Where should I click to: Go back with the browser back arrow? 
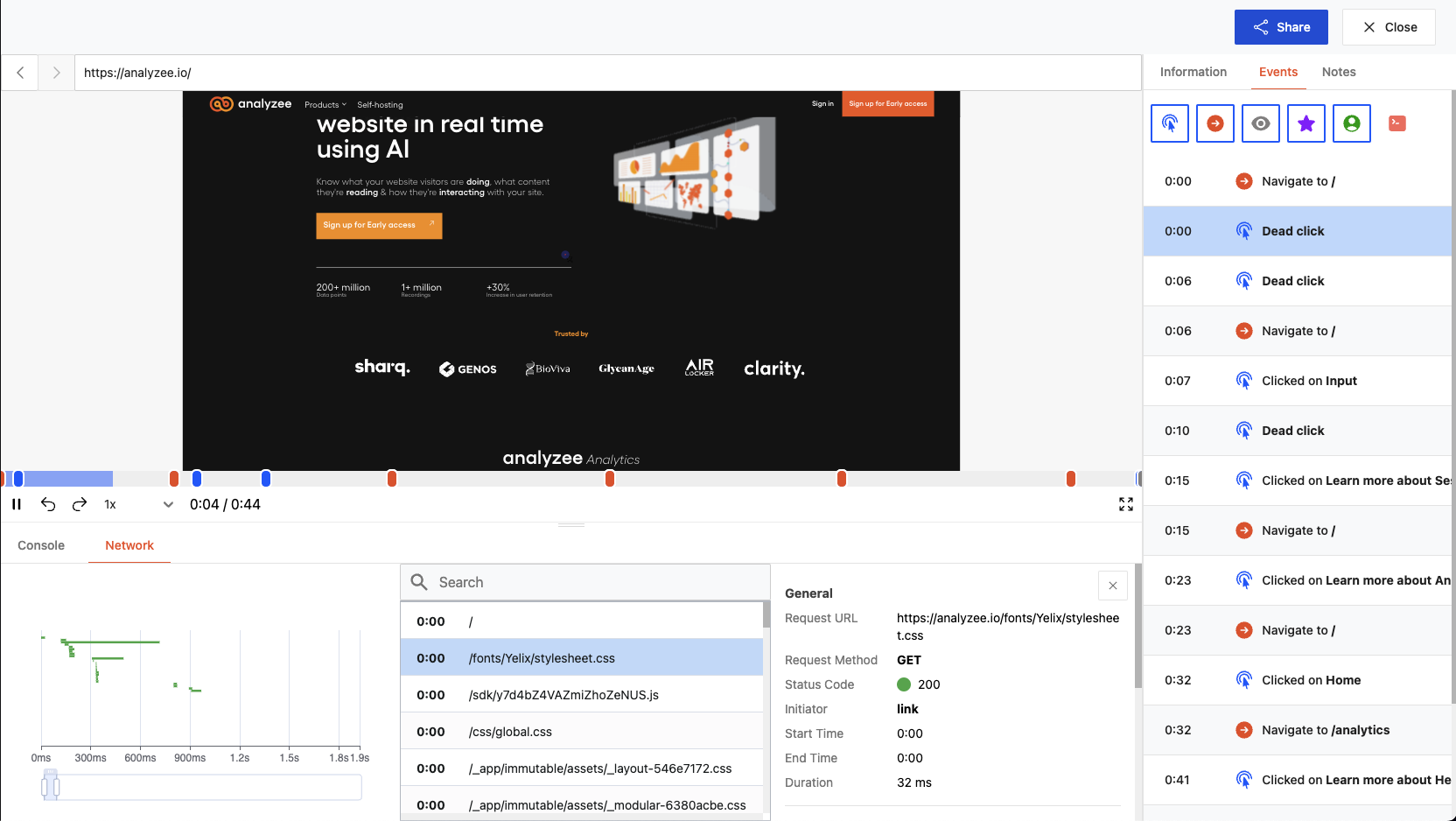point(20,73)
